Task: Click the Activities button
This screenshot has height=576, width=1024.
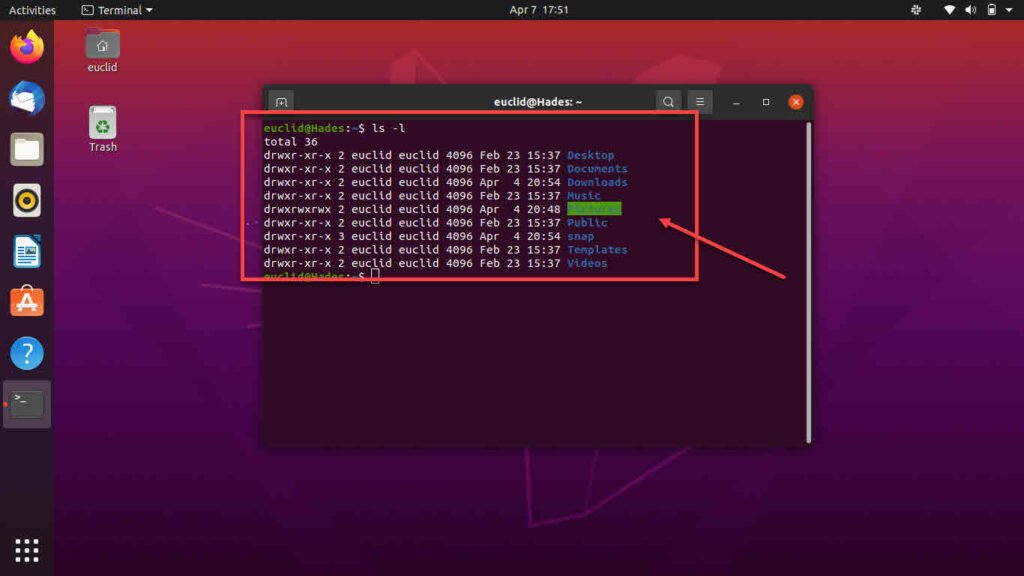Action: pos(32,10)
